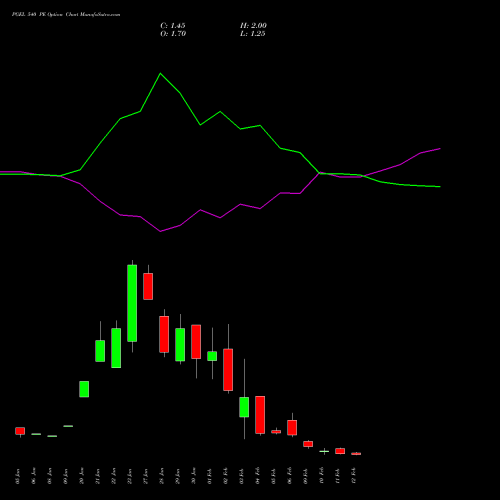The height and width of the screenshot is (500, 500).
Task: Select the 20 Jan date label
Action: (x=82, y=476)
